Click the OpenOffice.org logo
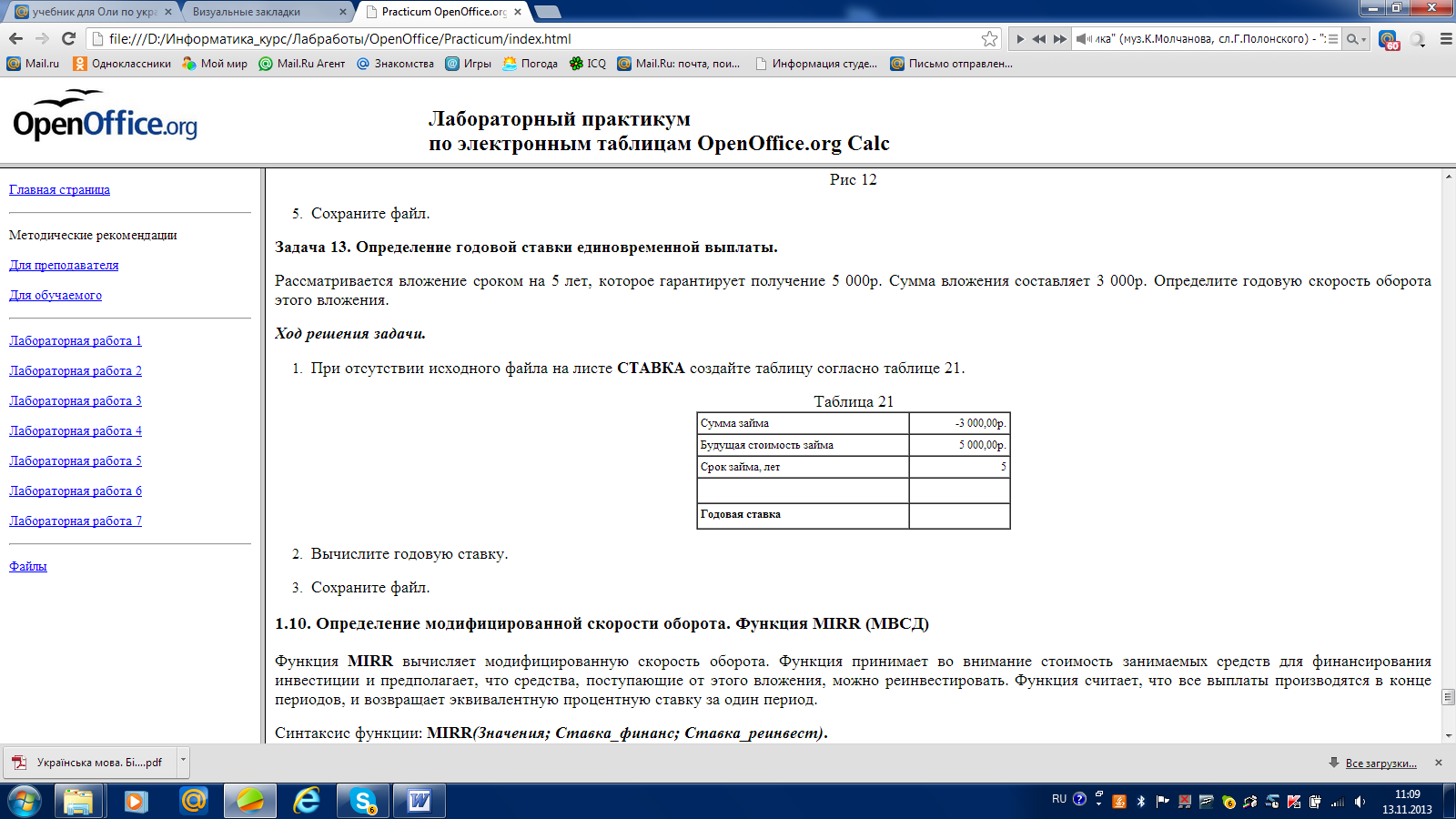This screenshot has width=1456, height=819. tap(105, 116)
